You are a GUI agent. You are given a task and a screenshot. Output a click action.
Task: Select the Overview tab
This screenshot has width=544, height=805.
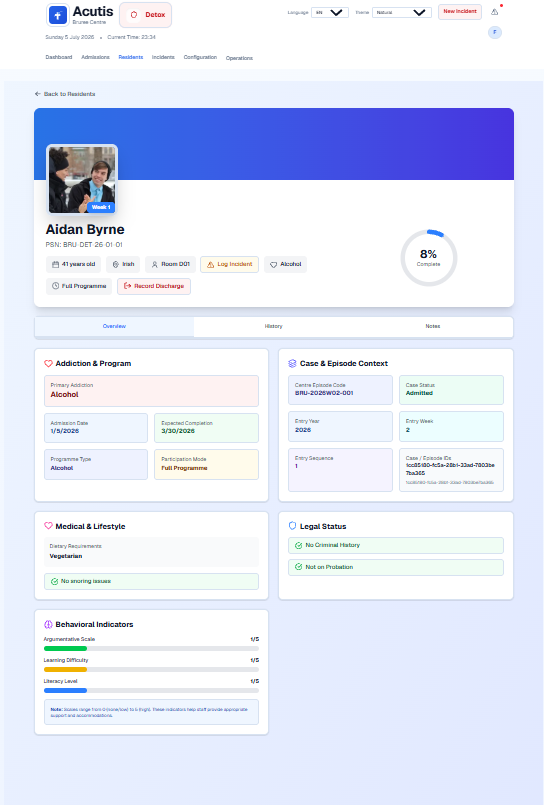[114, 327]
